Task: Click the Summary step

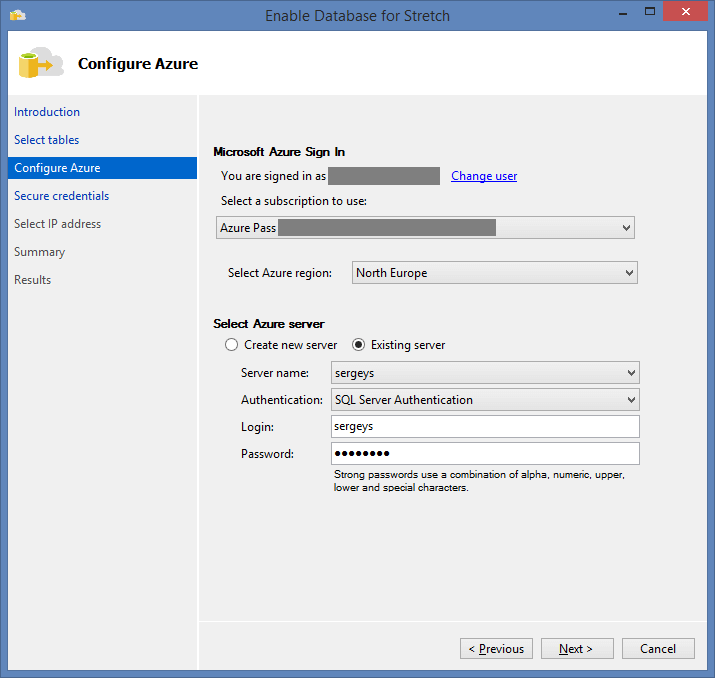Action: coord(40,252)
